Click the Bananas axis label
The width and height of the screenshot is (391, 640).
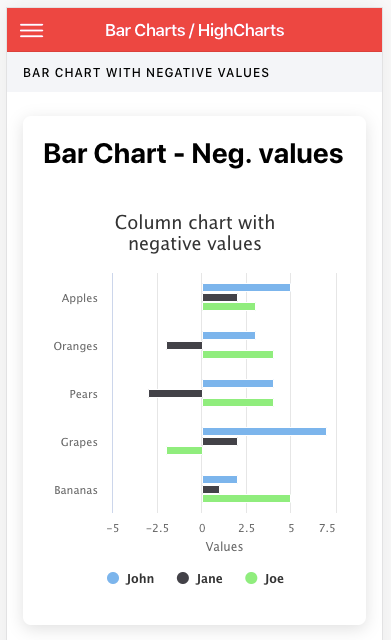(x=76, y=490)
